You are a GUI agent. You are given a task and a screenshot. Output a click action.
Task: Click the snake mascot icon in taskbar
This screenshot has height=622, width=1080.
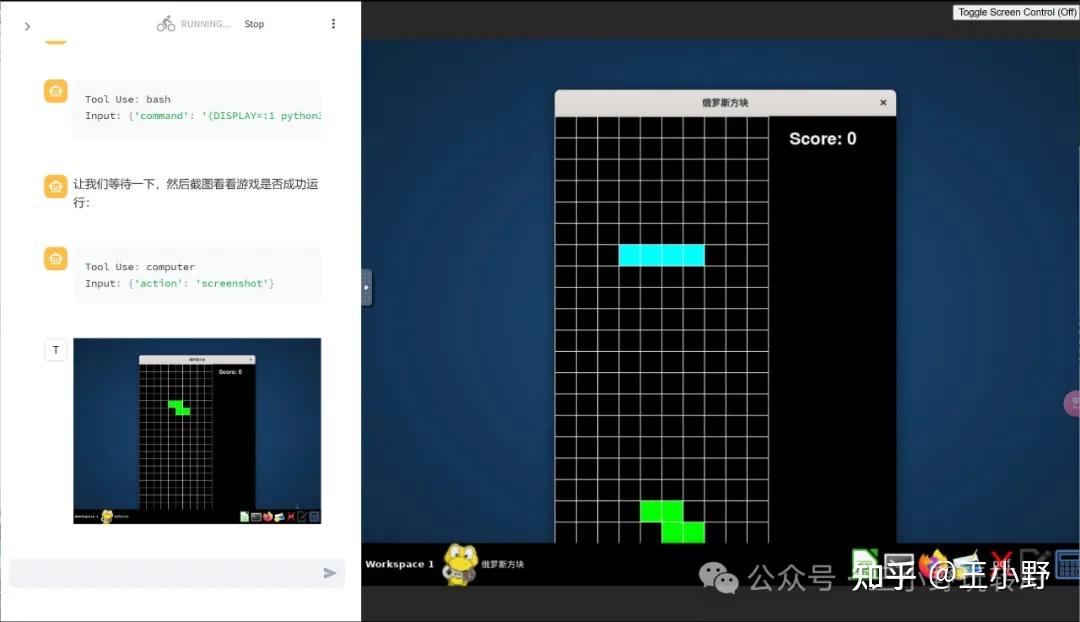[x=459, y=564]
